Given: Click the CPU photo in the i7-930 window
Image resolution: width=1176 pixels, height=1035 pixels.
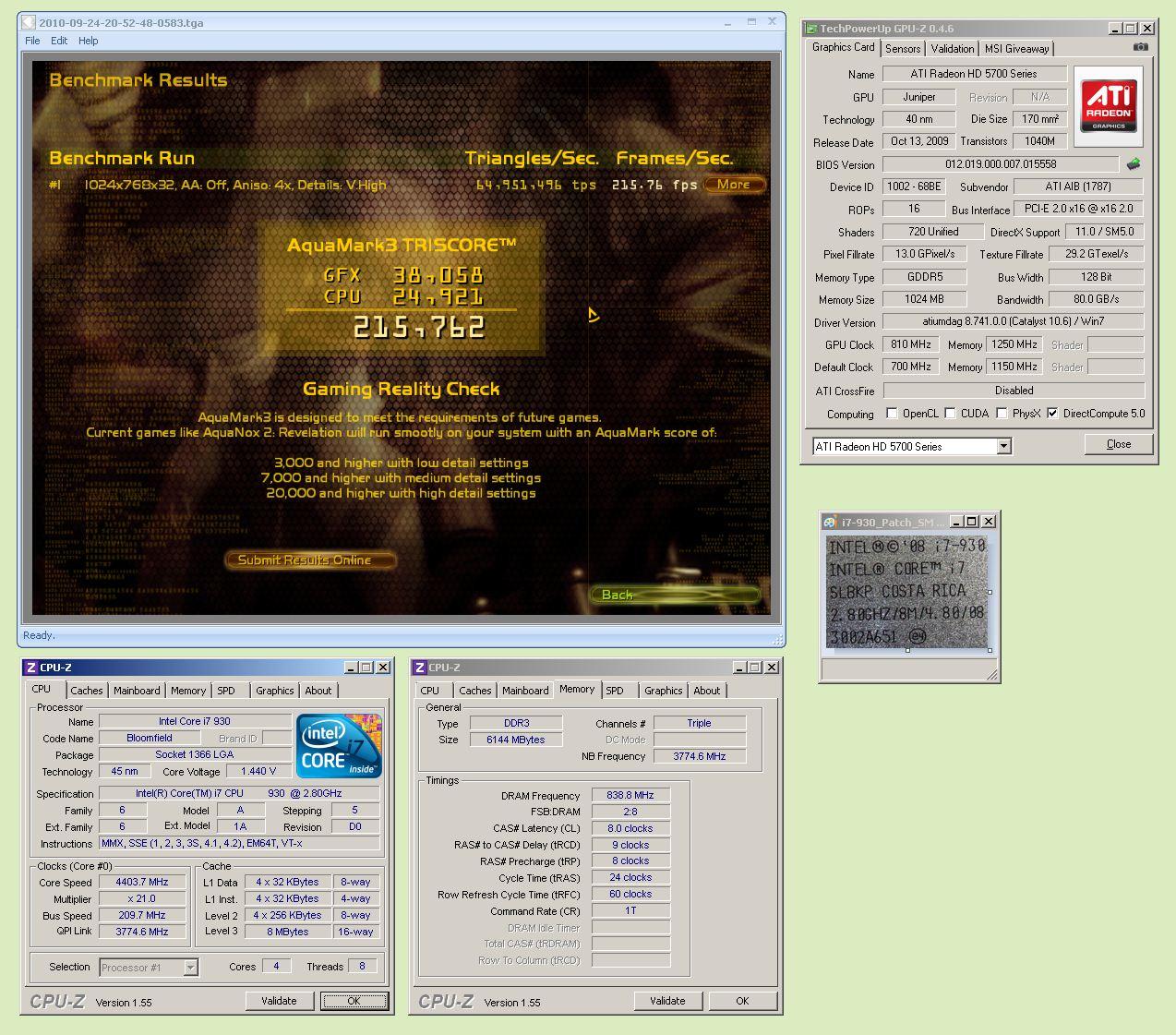Looking at the screenshot, I should tap(906, 591).
